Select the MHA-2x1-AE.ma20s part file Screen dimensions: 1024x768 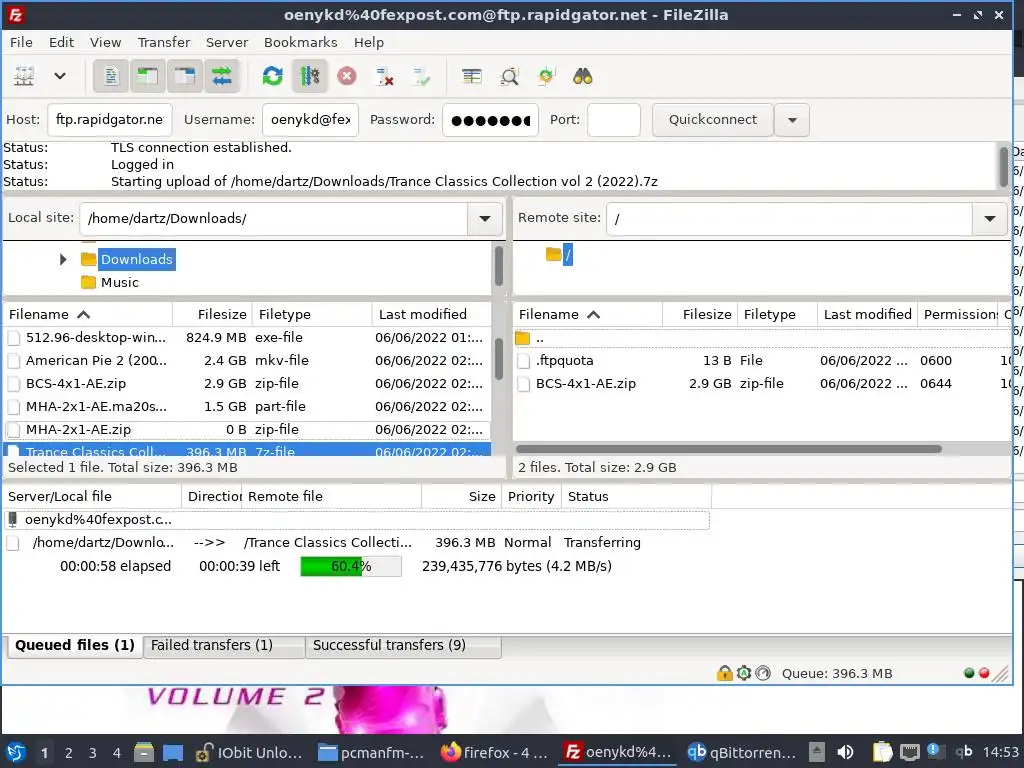pyautogui.click(x=247, y=406)
